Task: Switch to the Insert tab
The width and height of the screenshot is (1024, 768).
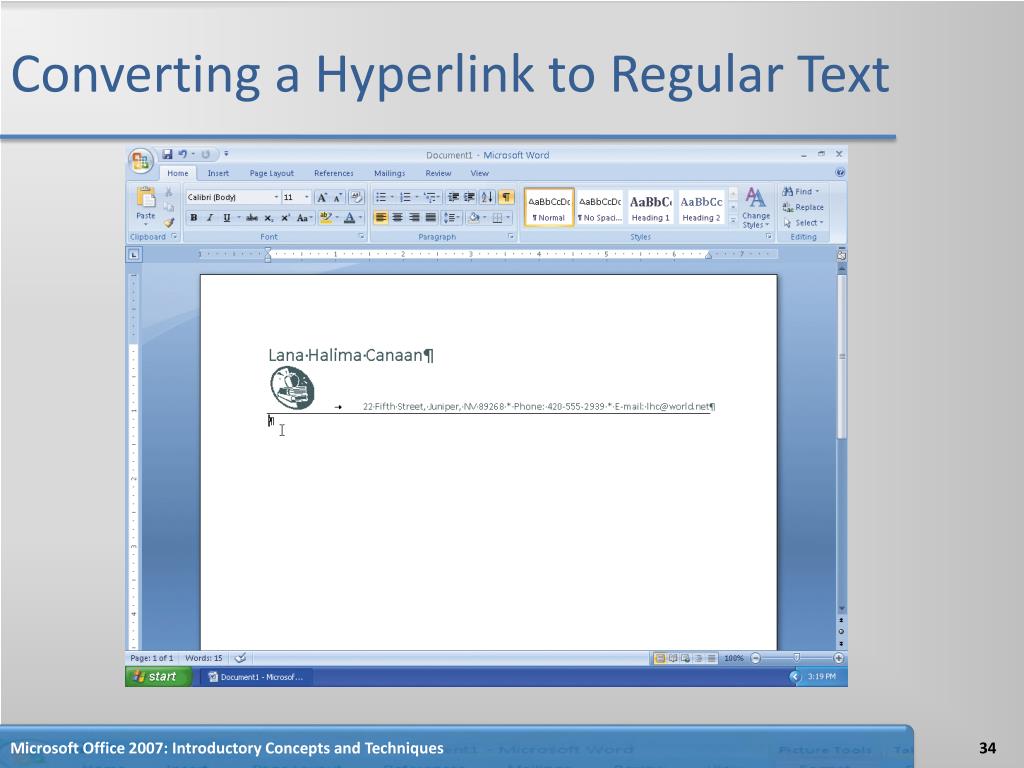Action: (218, 173)
